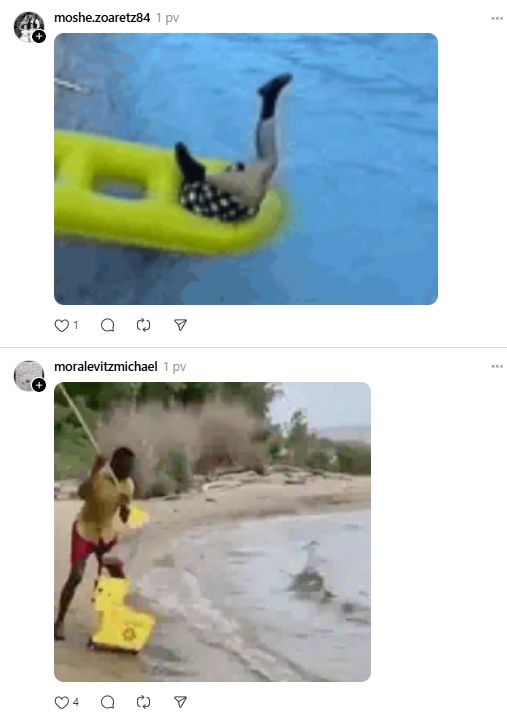Repost the moralevitzmichael post
Viewport: 507px width, 718px height.
(x=143, y=702)
